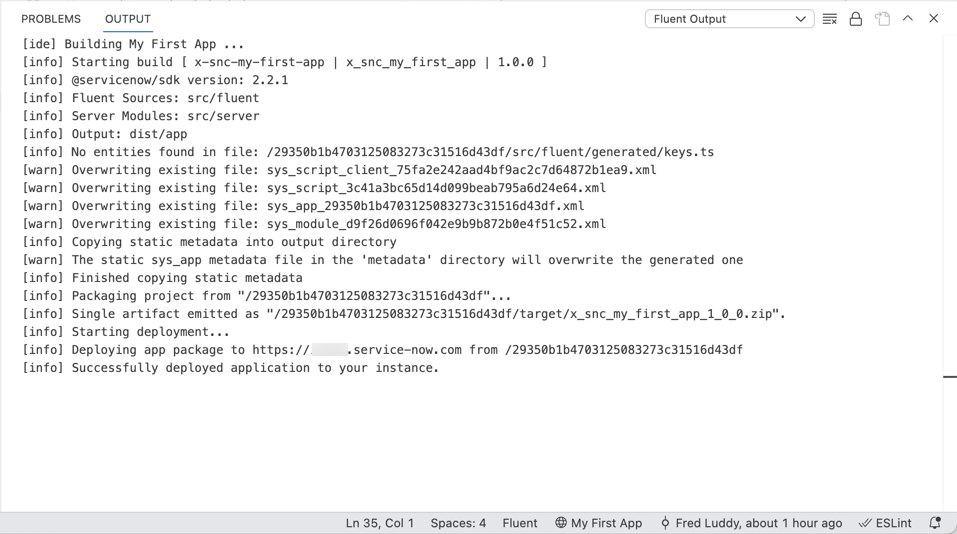Click line 'Server Modules: src/server'

coord(141,116)
